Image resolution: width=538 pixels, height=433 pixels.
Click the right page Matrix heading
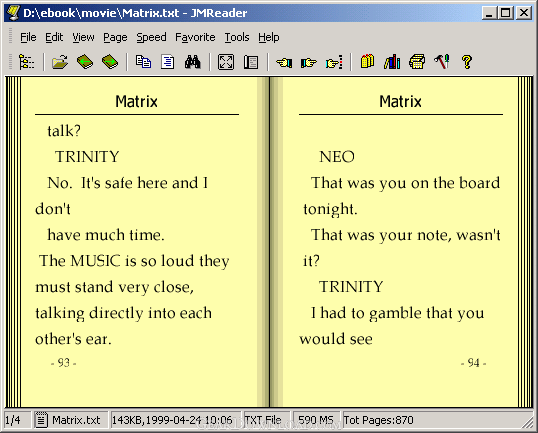400,102
